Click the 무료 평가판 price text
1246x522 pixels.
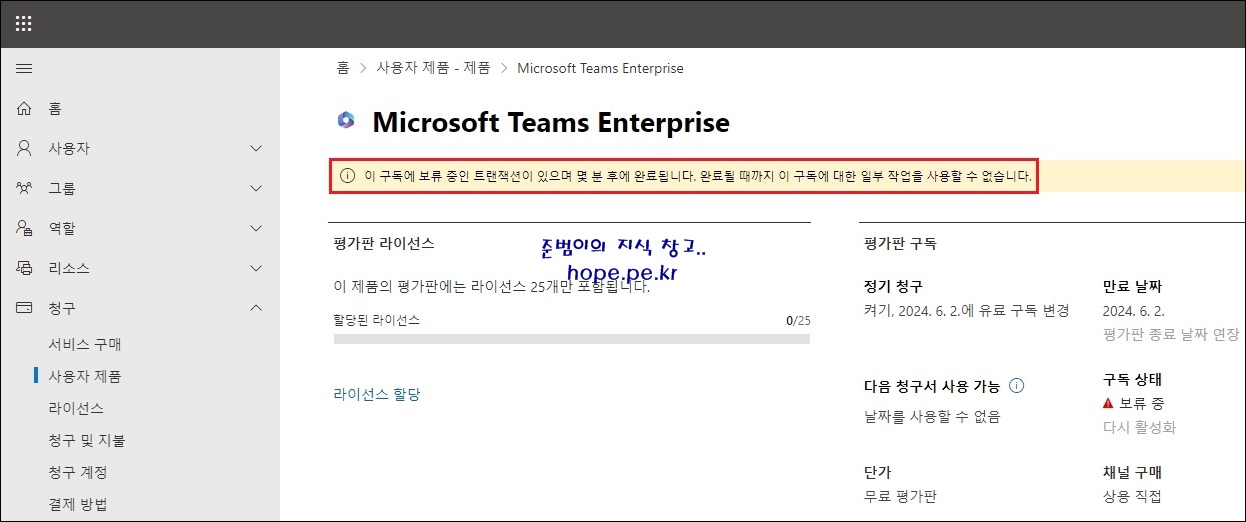tap(900, 496)
